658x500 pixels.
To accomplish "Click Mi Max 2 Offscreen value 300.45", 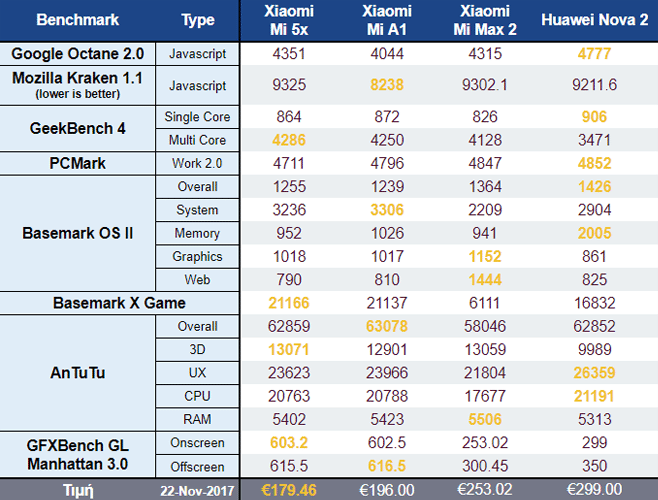I will click(485, 466).
